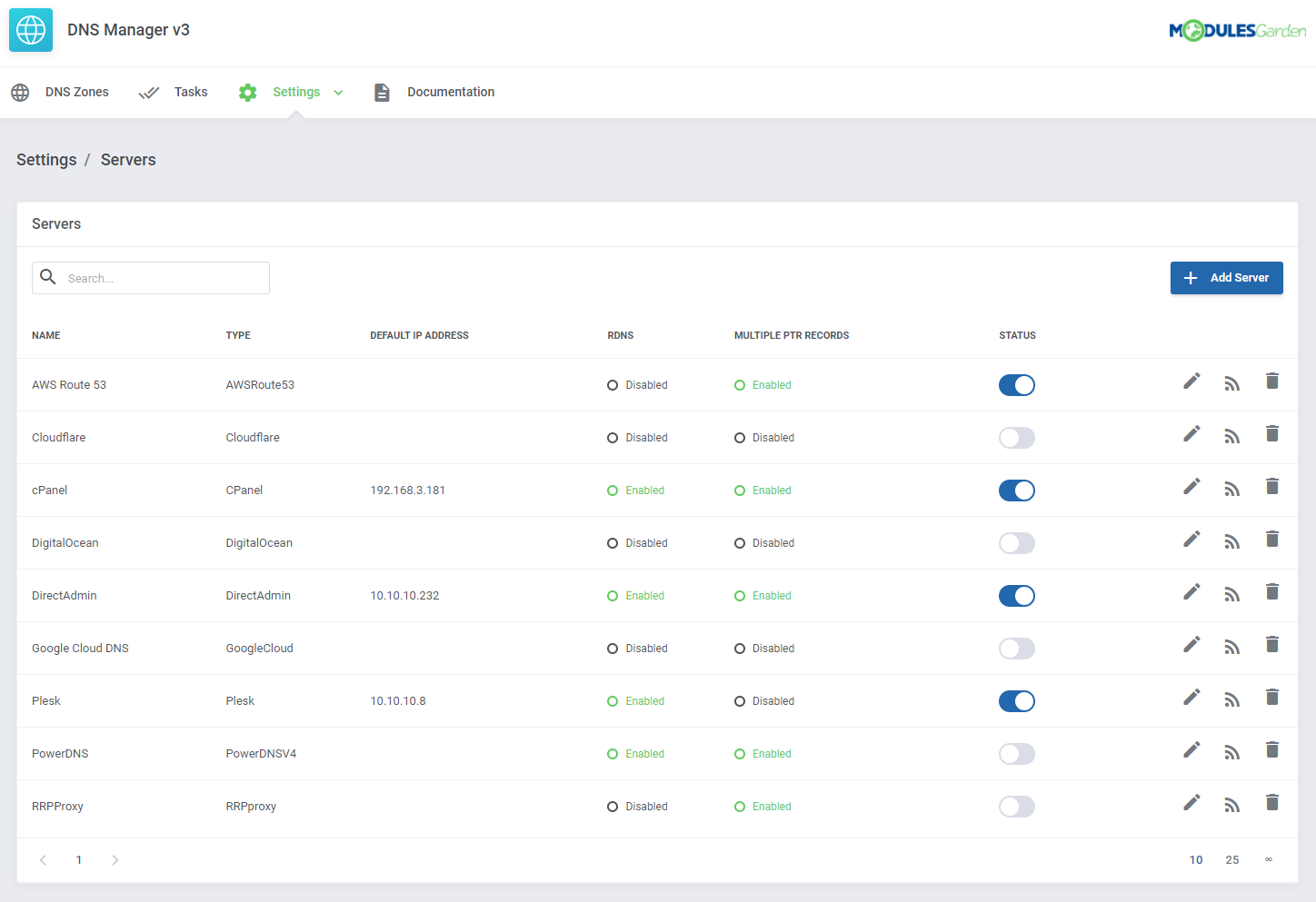Enable the PowerDNS status toggle
Viewport: 1316px width, 902px height.
coord(1017,754)
